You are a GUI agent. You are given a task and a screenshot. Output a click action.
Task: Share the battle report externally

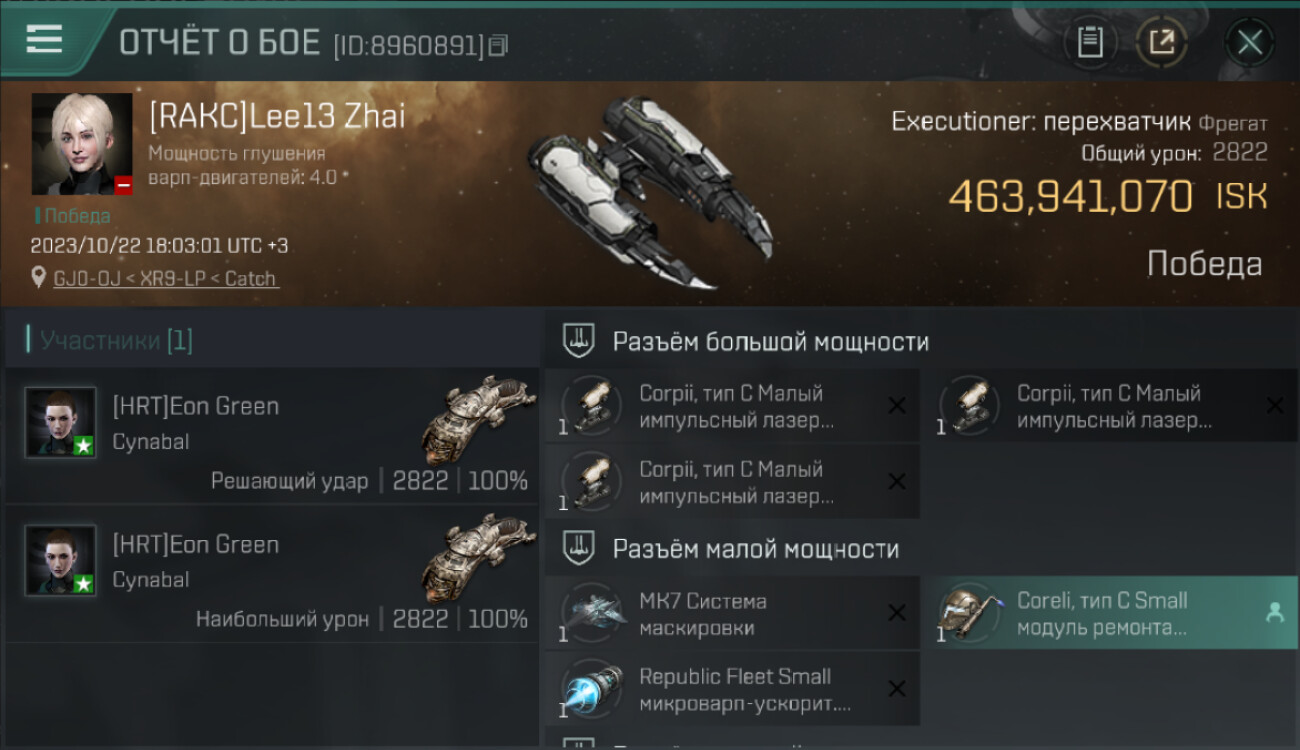click(1162, 42)
